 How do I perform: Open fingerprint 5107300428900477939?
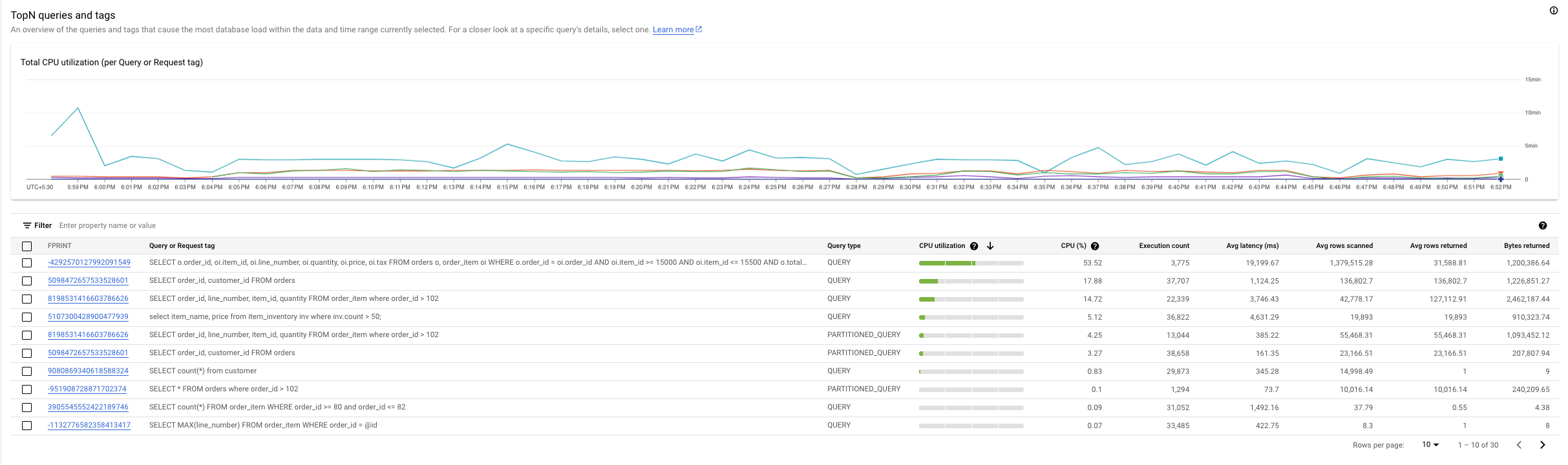coord(88,317)
